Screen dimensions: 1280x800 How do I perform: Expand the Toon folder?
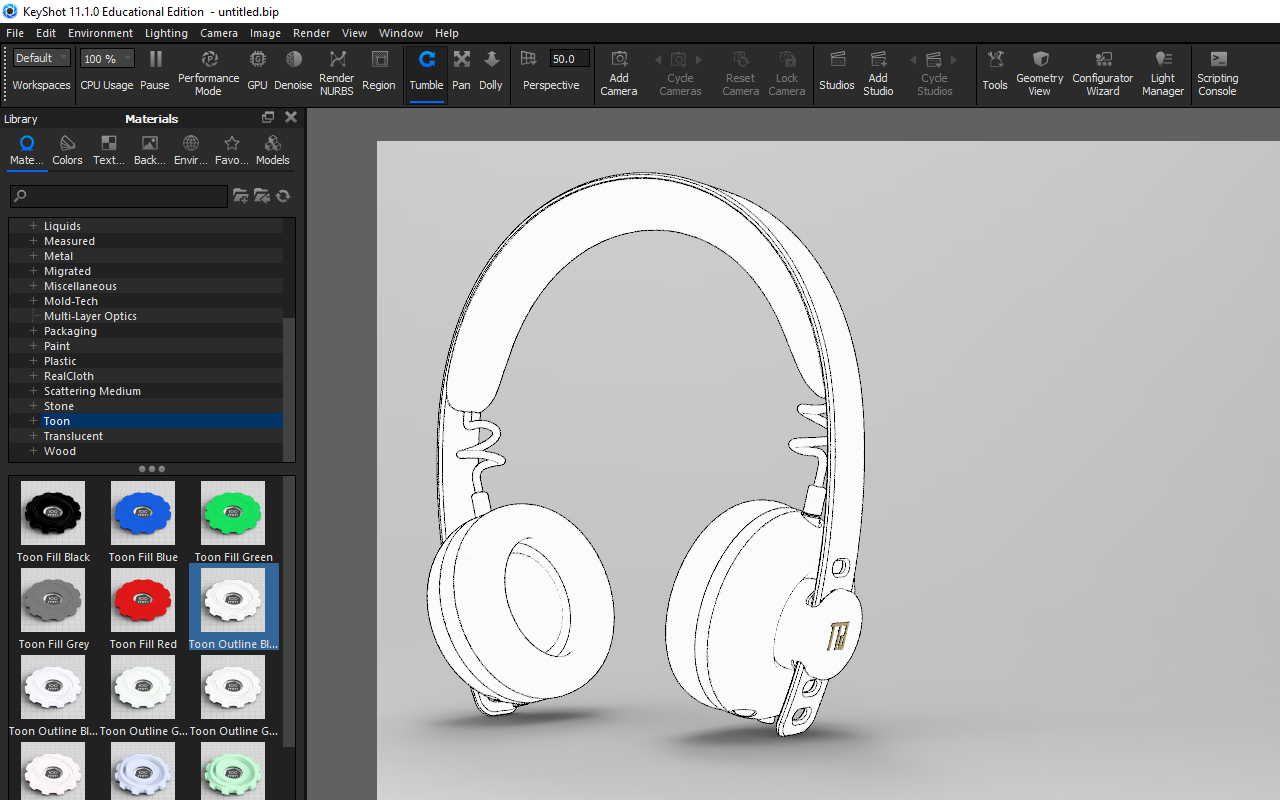(33, 421)
